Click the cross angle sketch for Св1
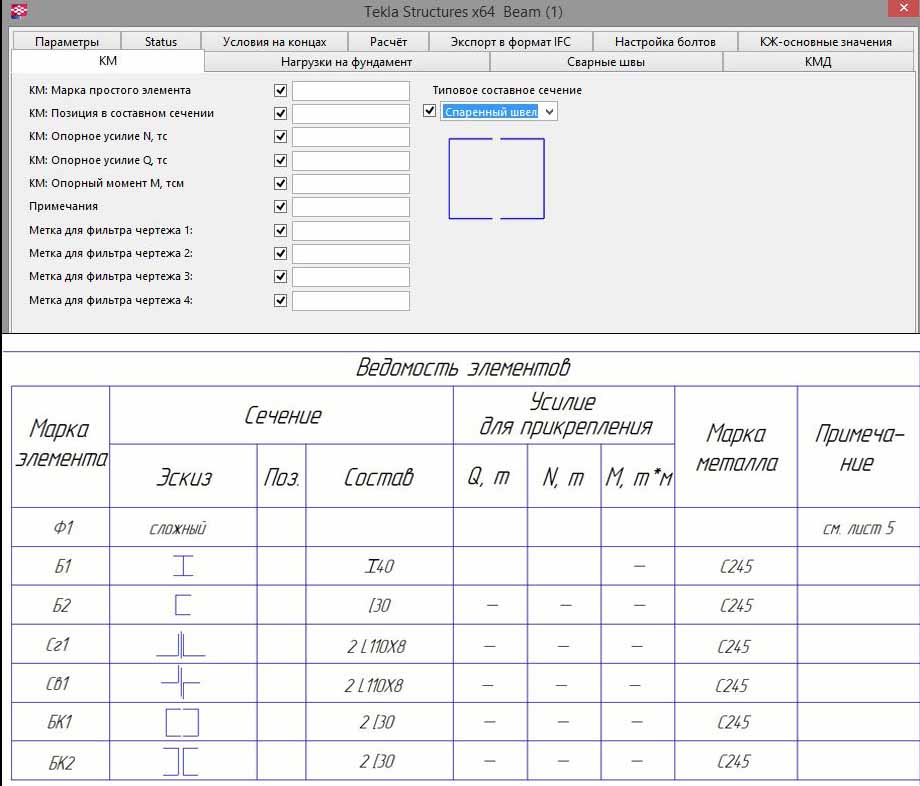The width and height of the screenshot is (920, 786). [181, 685]
